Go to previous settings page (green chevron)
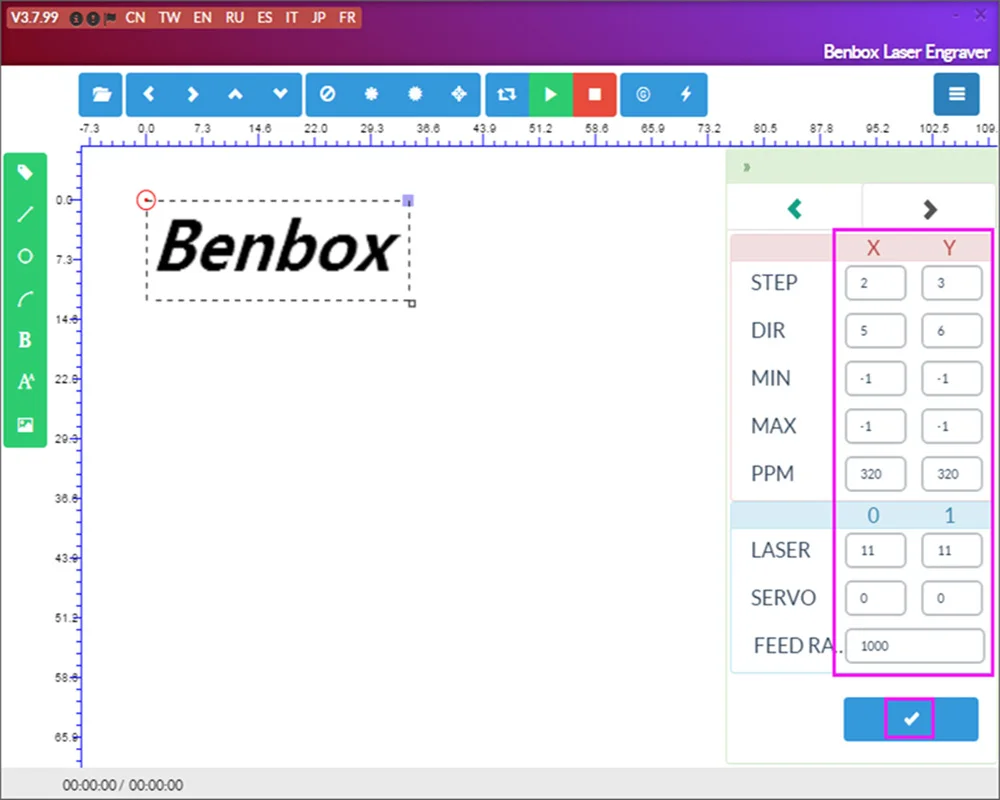The height and width of the screenshot is (800, 1000). coord(795,209)
